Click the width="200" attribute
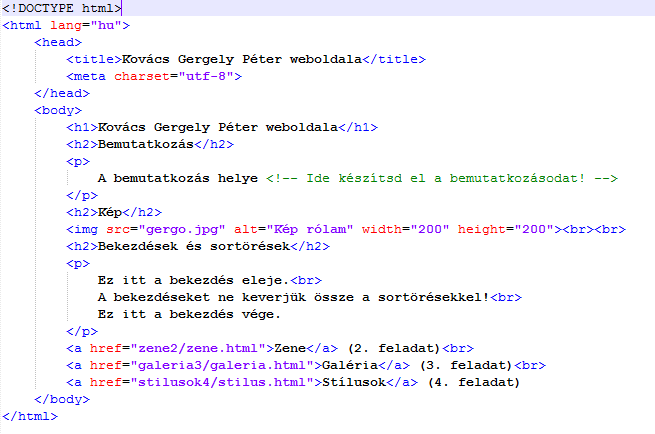Viewport: 655px width, 434px height. tap(405, 229)
